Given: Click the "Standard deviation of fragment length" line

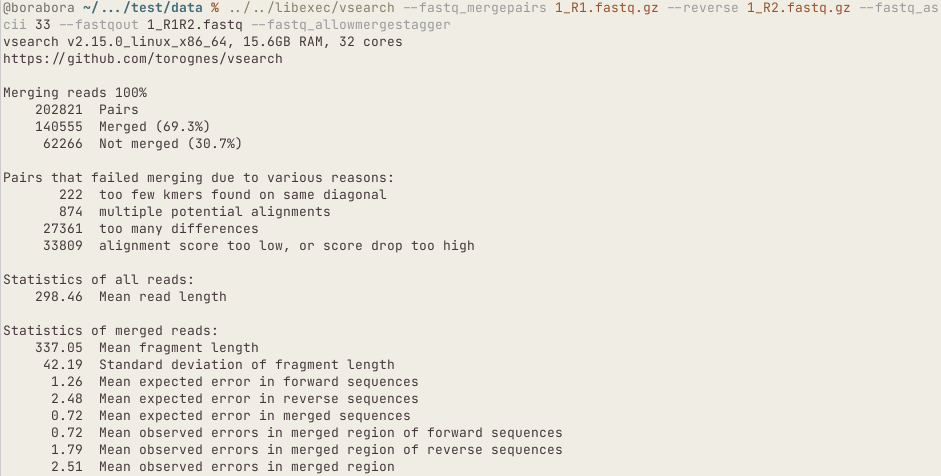Looking at the screenshot, I should (246, 365).
